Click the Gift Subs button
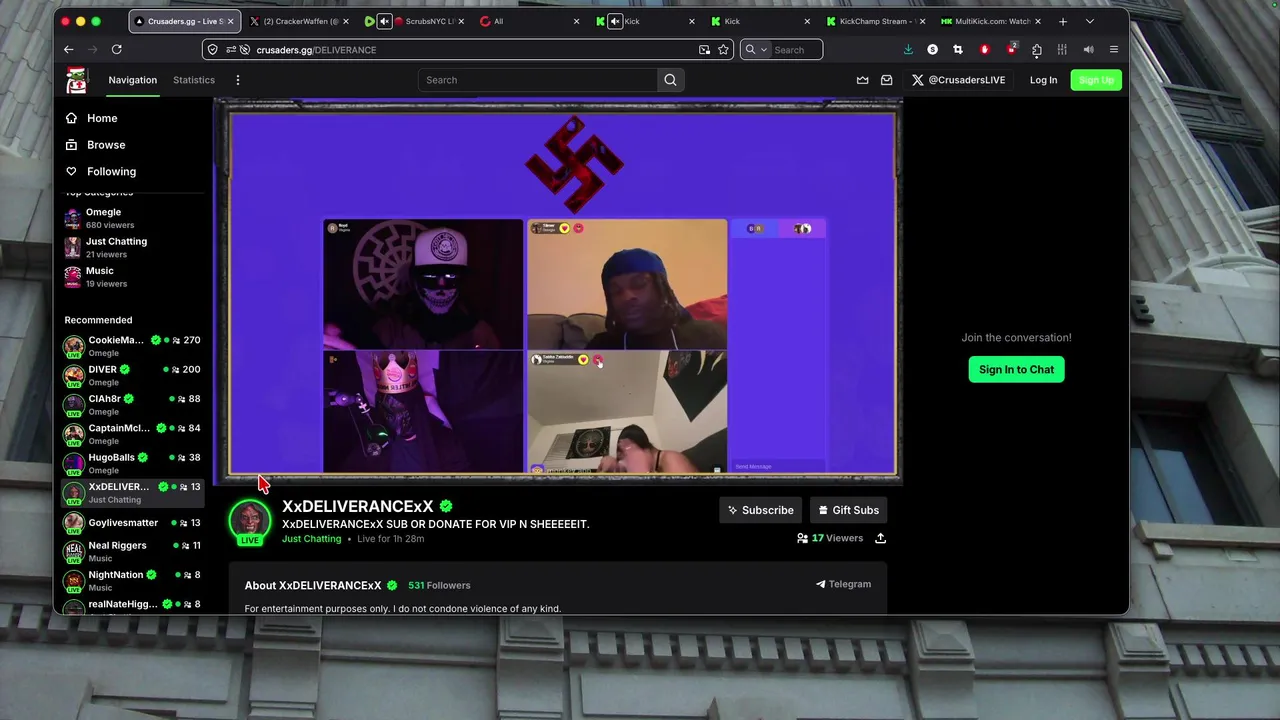This screenshot has width=1280, height=720. (849, 510)
